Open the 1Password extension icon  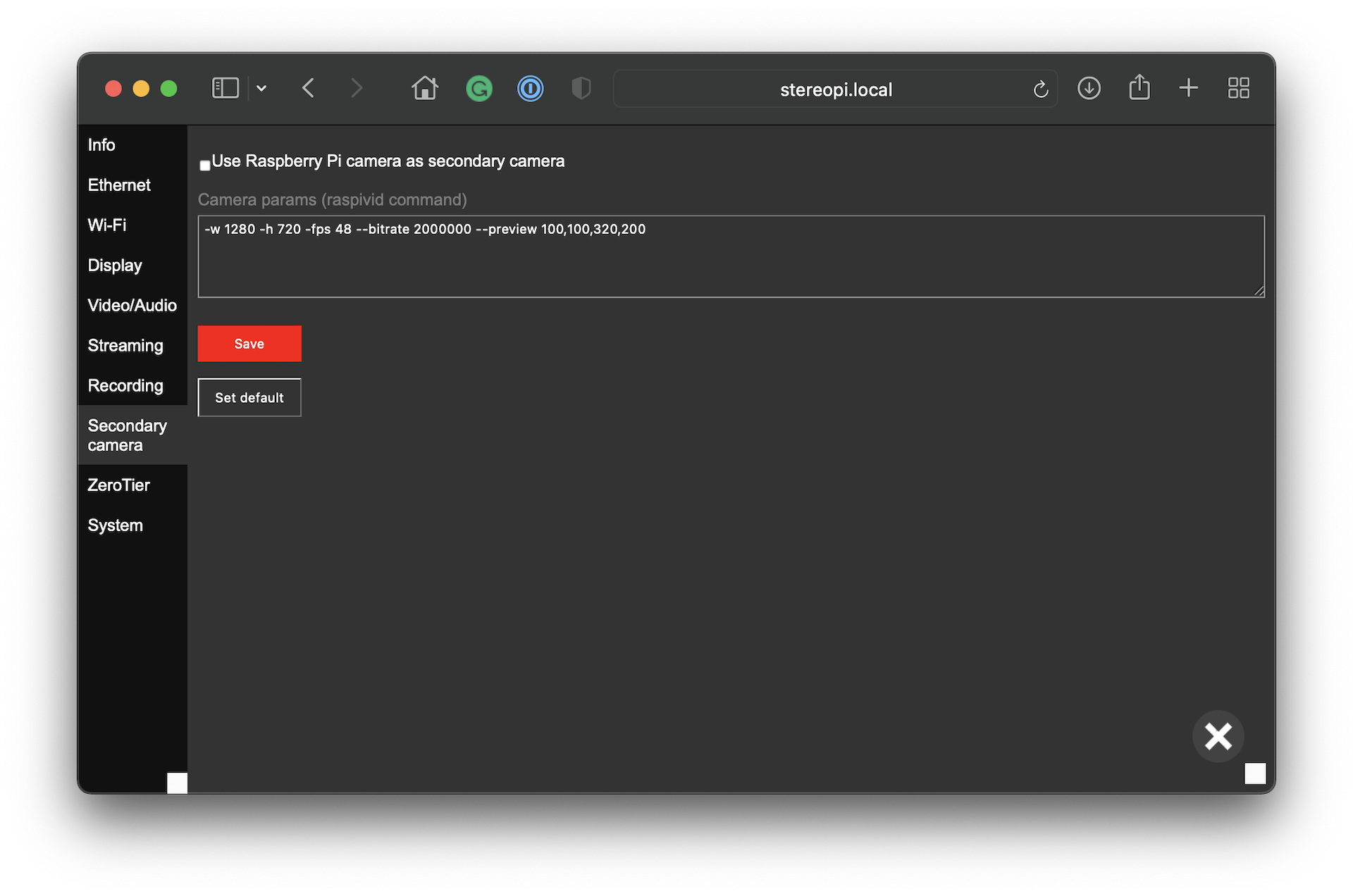[530, 89]
